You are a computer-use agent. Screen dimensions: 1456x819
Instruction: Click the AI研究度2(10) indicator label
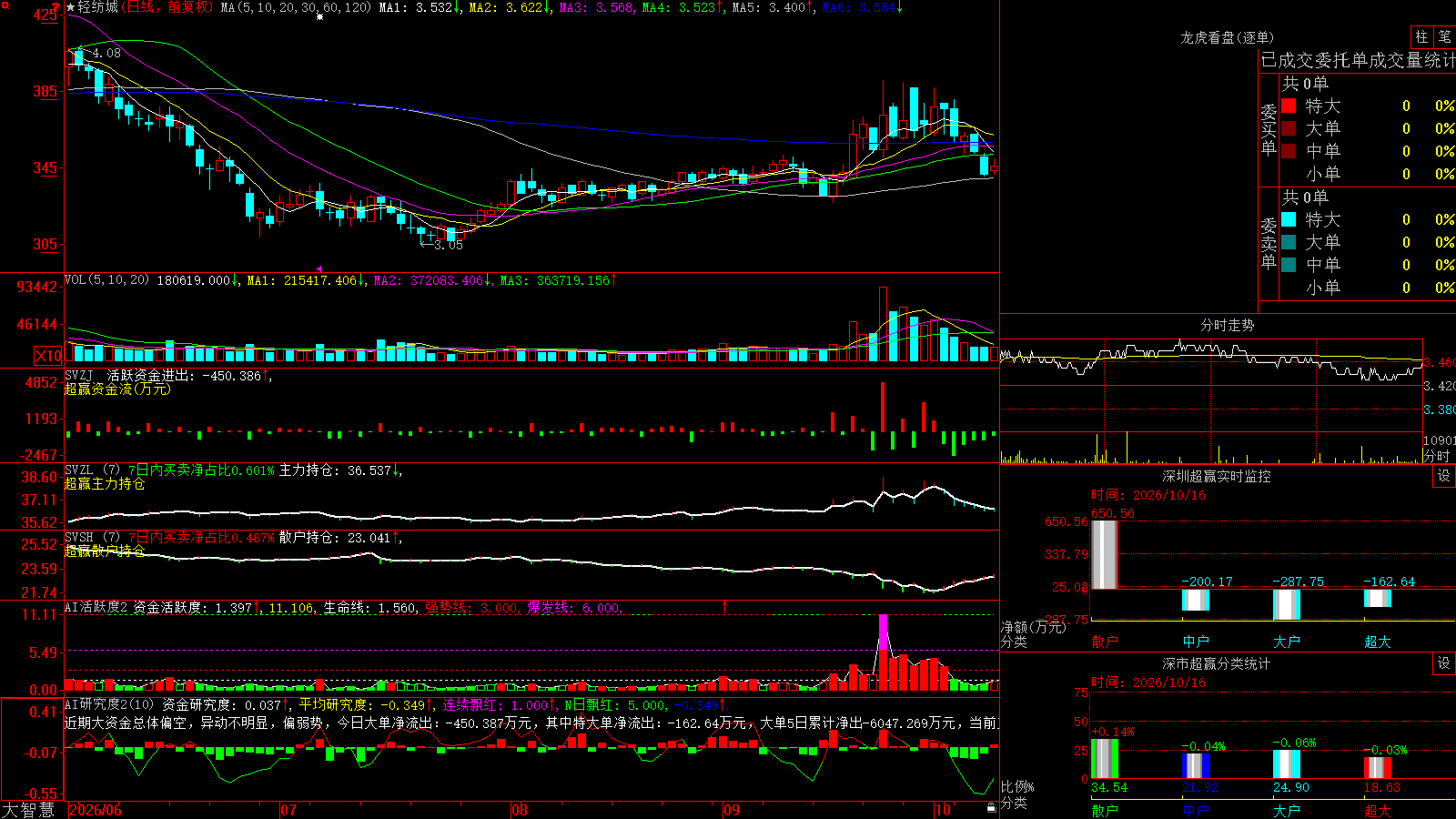[x=109, y=704]
